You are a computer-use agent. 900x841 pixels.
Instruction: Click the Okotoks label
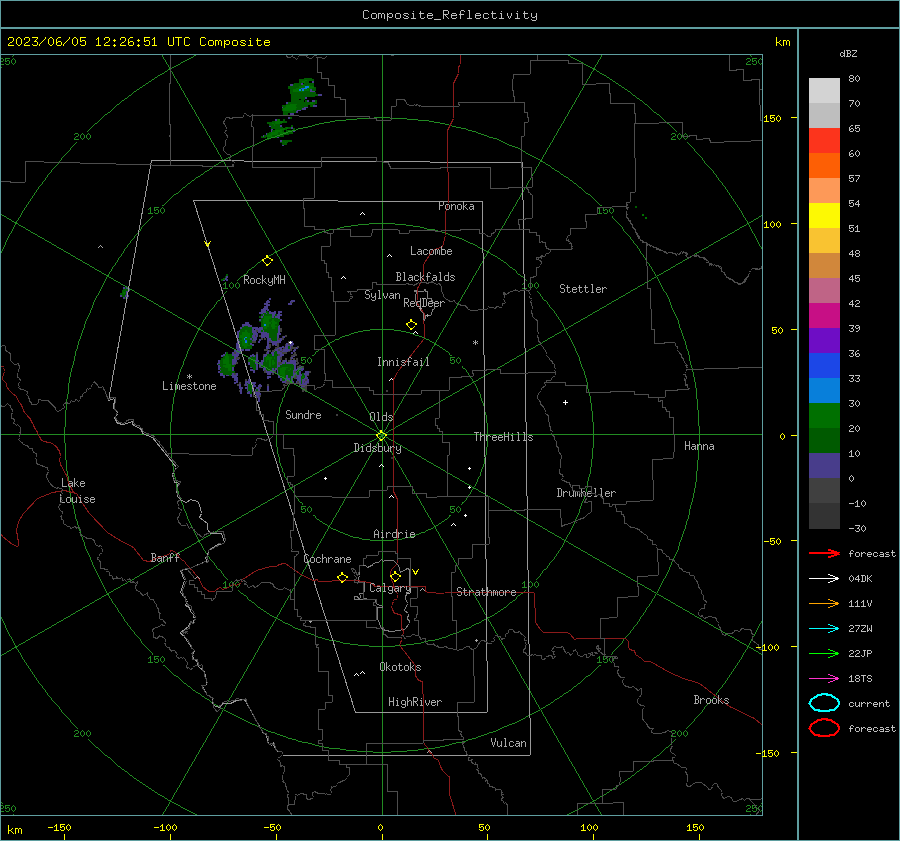400,667
